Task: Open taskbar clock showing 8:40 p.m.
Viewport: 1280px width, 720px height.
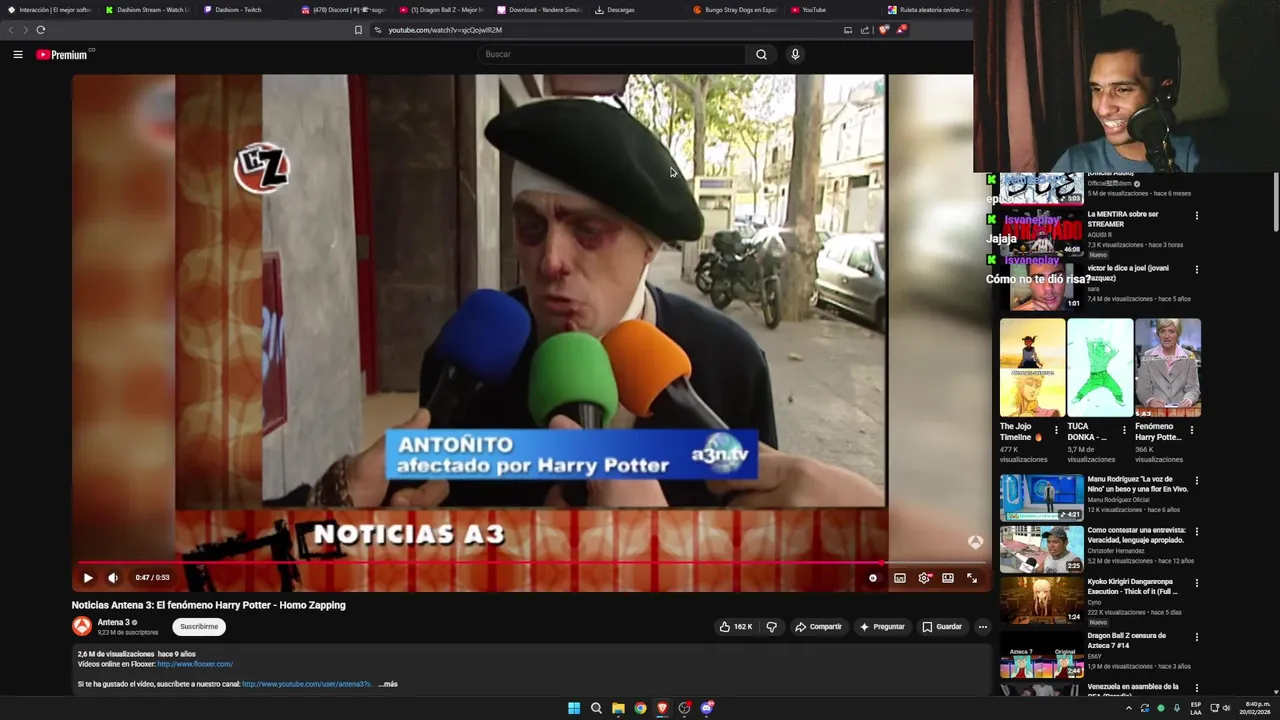Action: click(x=1257, y=708)
